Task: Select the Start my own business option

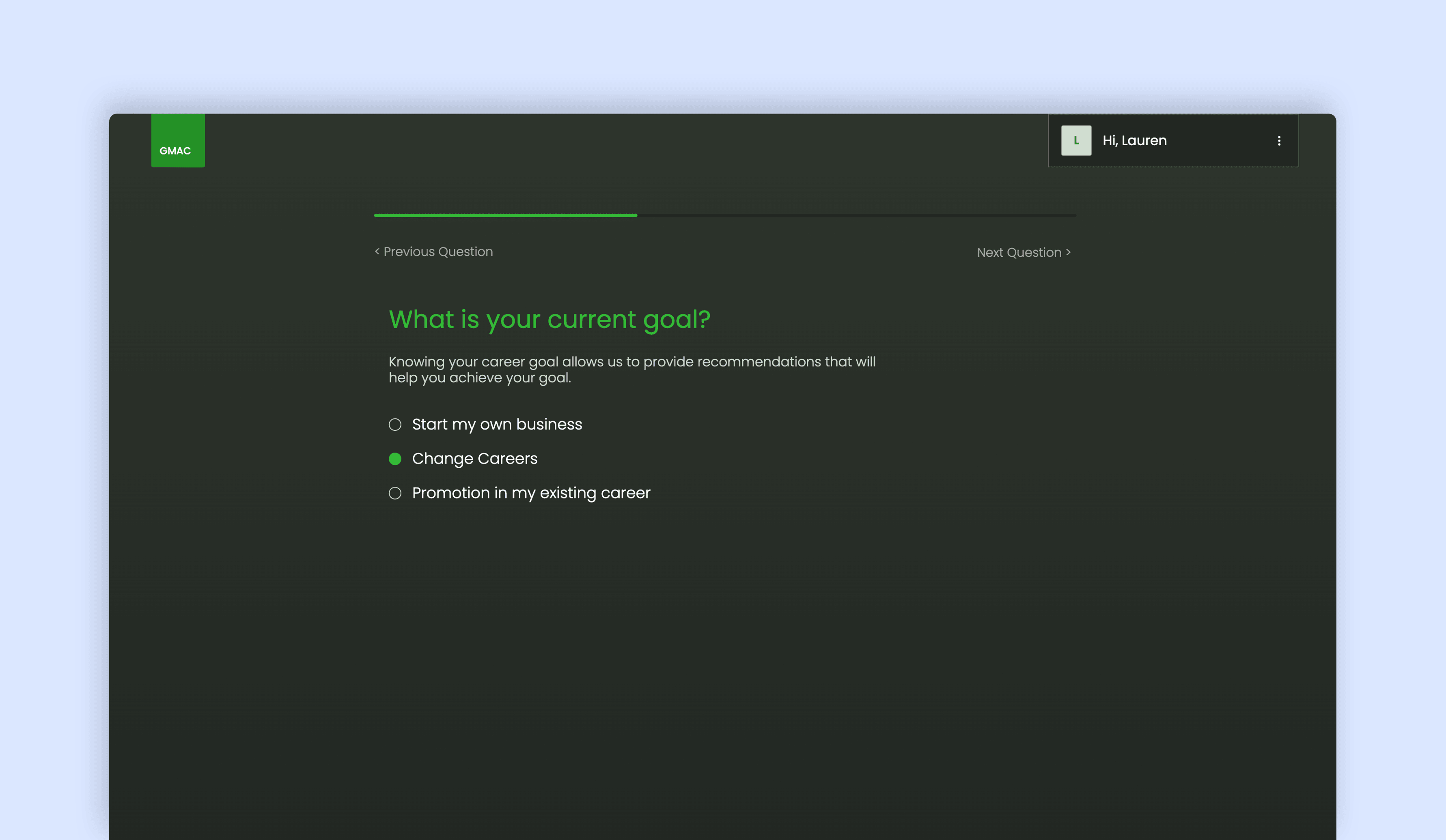Action: [x=485, y=424]
